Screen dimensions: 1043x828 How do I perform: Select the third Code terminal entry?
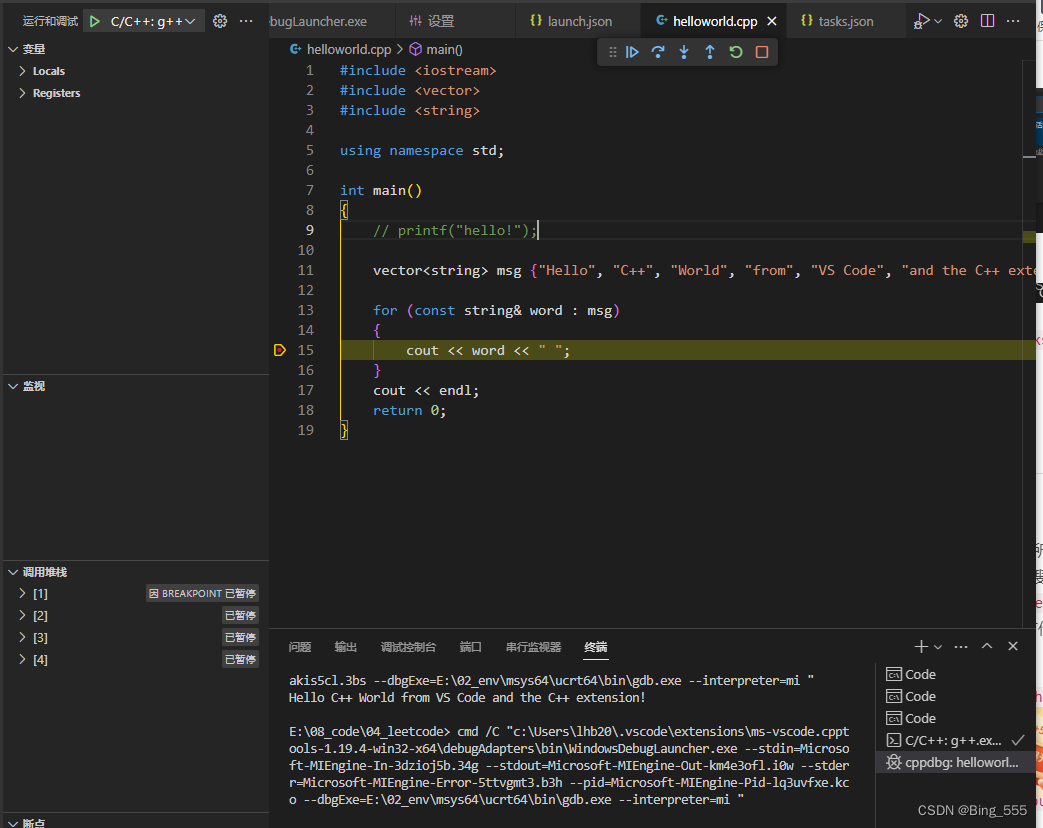(x=955, y=718)
